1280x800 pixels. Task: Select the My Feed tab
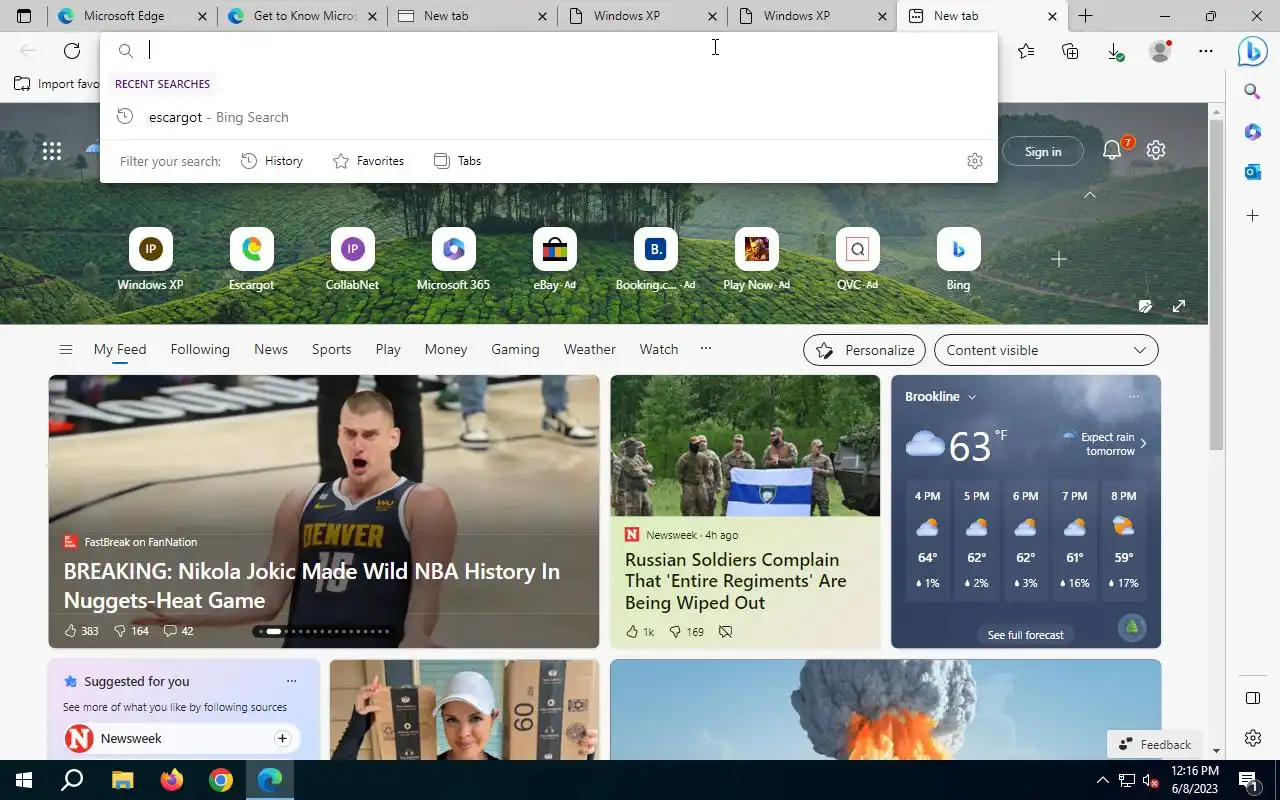[x=120, y=349]
